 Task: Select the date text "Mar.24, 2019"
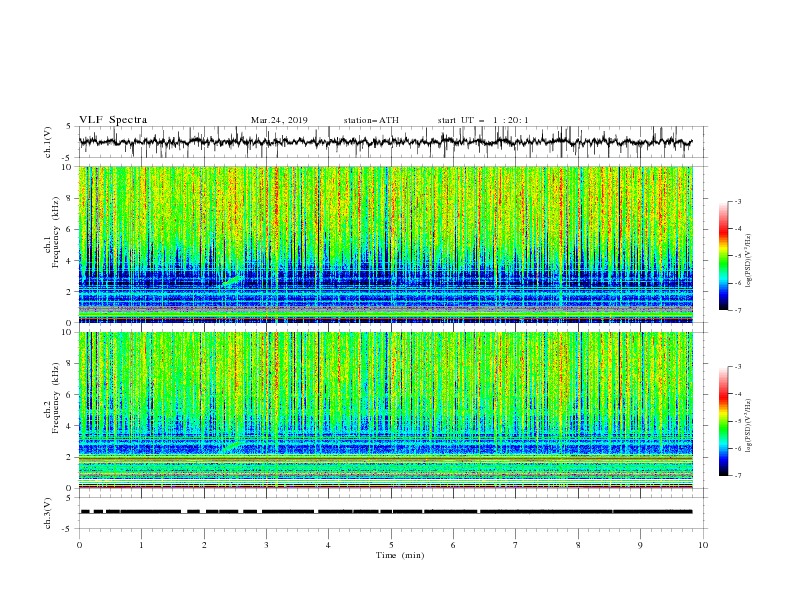279,120
